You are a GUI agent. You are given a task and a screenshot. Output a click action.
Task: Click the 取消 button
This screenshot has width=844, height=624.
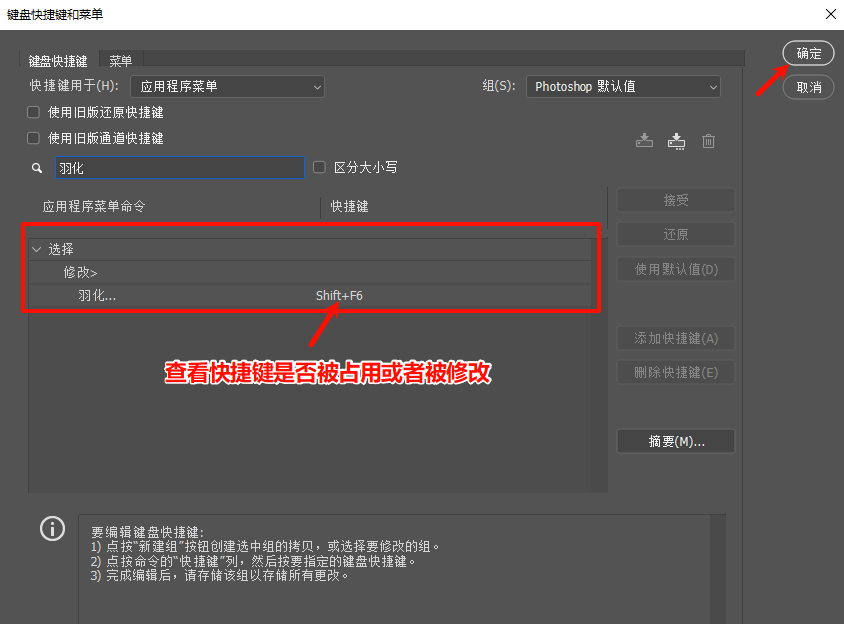click(807, 88)
